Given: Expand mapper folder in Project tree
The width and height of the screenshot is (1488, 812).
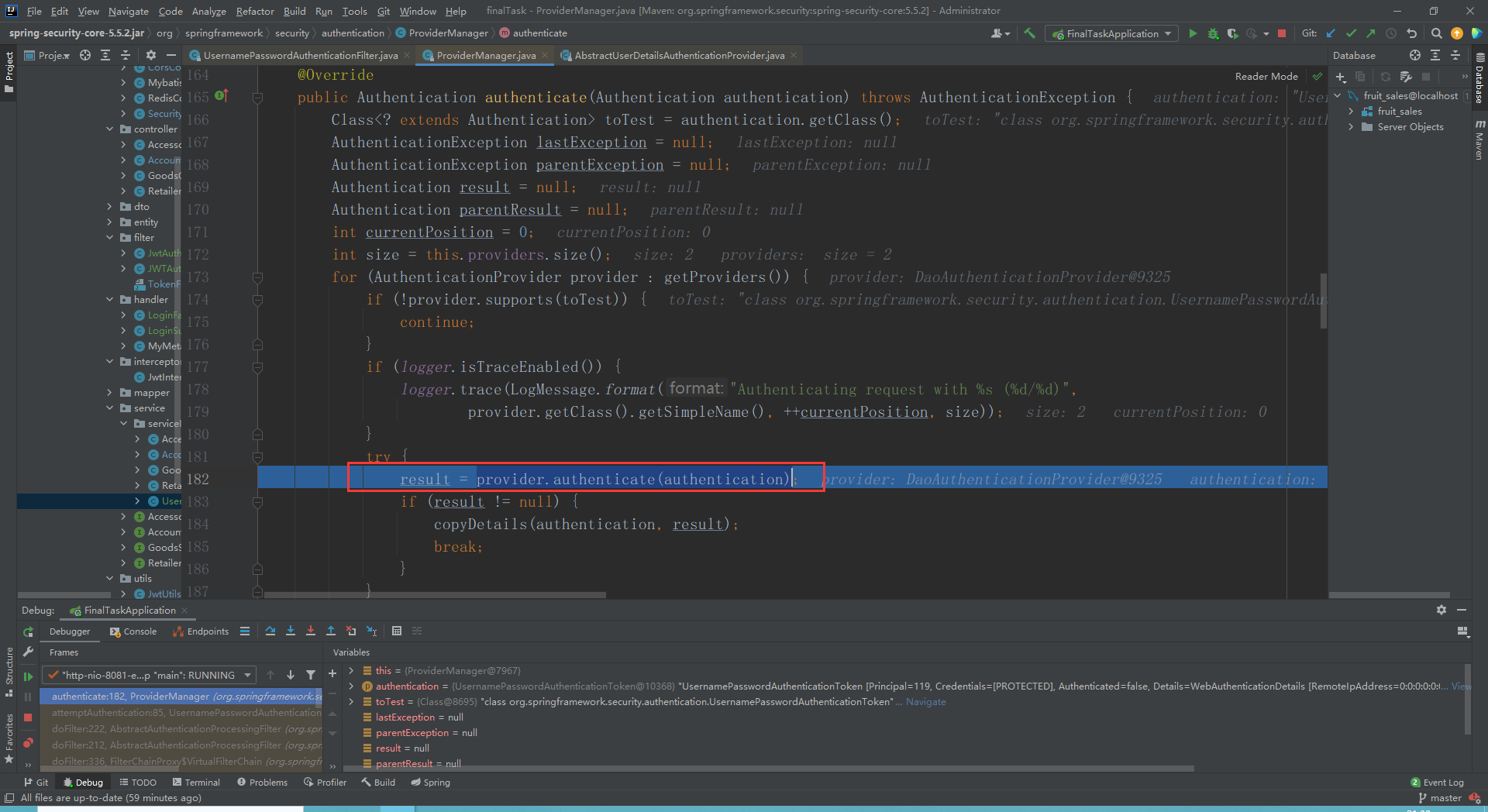Looking at the screenshot, I should (110, 392).
